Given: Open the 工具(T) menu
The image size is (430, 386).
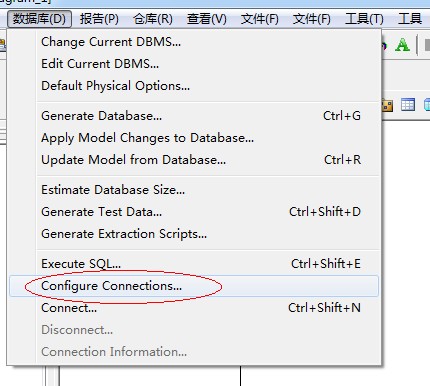Looking at the screenshot, I should (x=364, y=19).
